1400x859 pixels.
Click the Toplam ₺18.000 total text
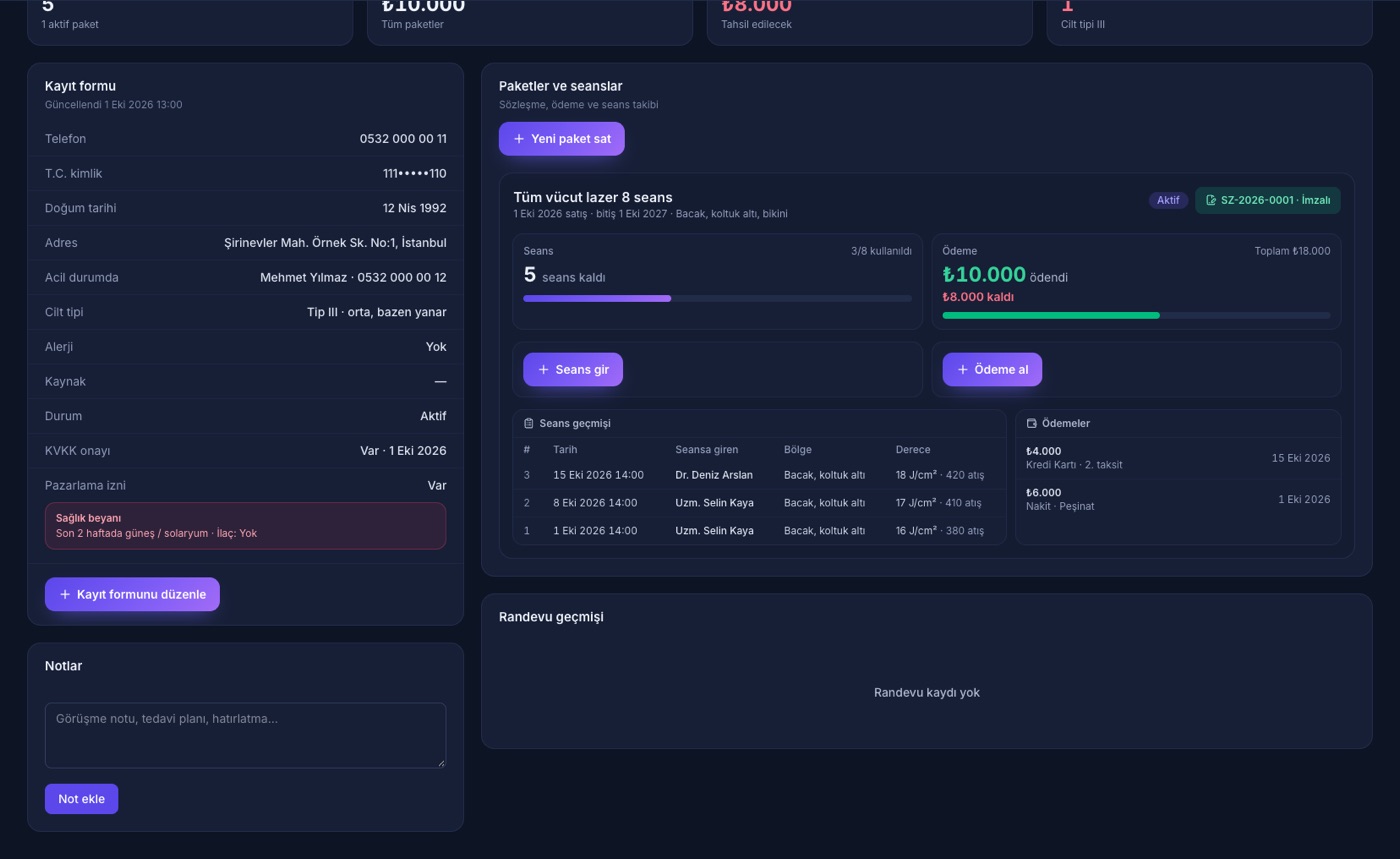coord(1292,252)
